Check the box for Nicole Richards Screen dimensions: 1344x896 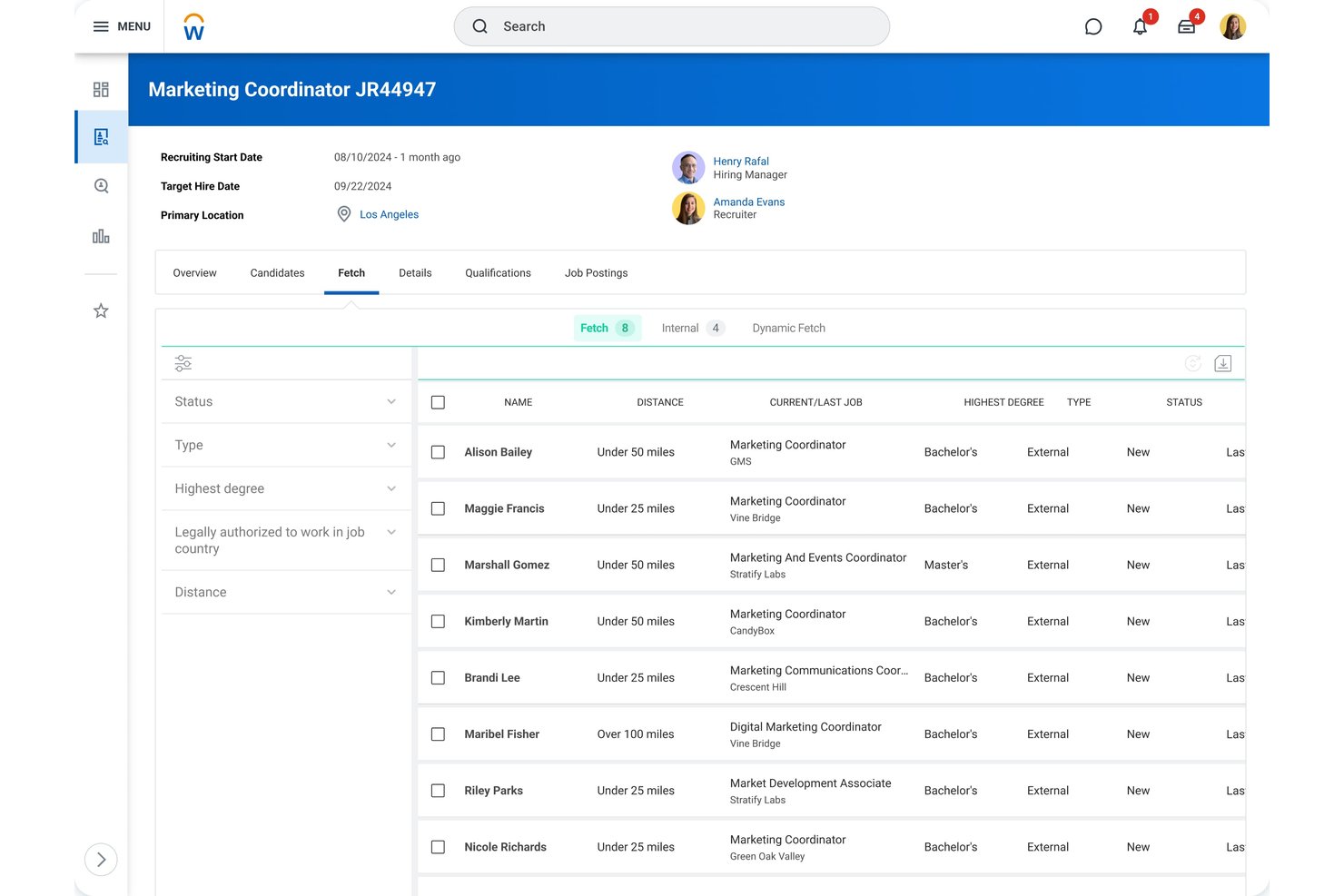pyautogui.click(x=438, y=847)
